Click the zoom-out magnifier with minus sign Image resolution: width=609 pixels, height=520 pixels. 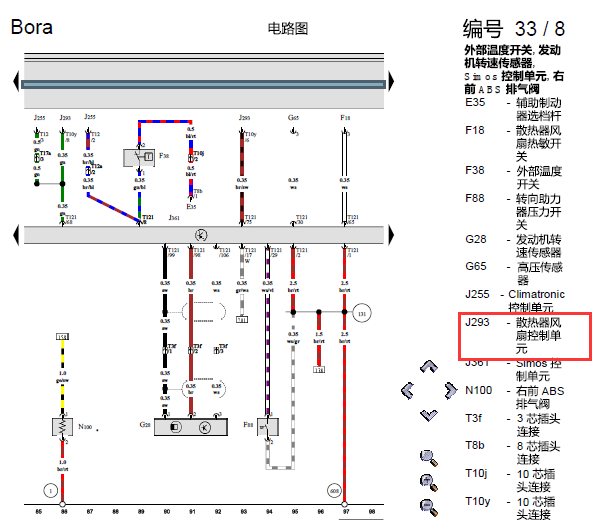tap(429, 507)
